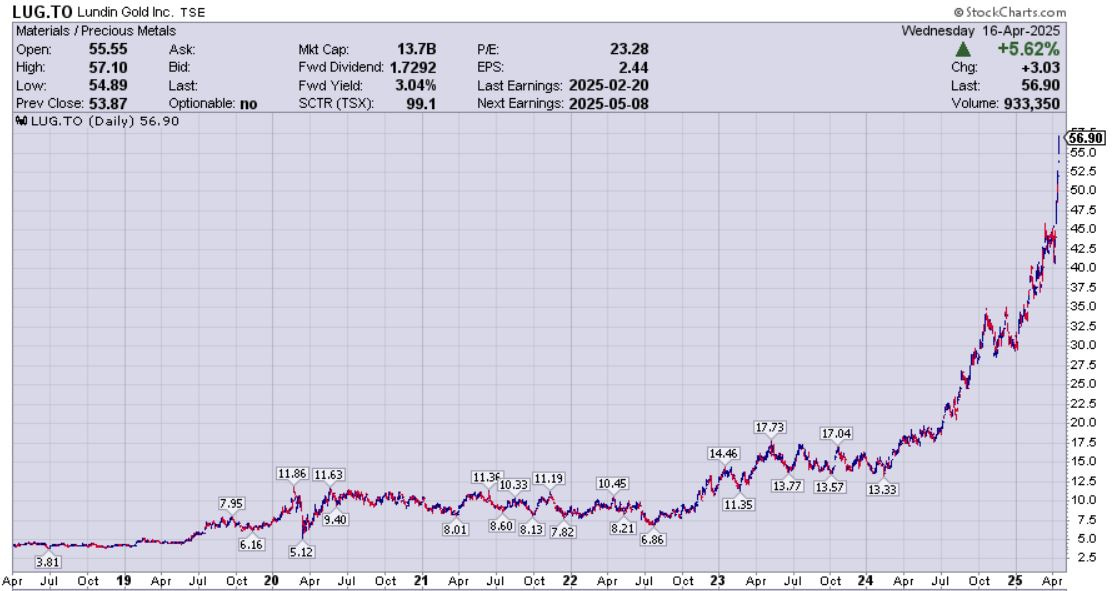Click the Fwd Dividend value '1.7292'
Image resolution: width=1116 pixels, height=591 pixels.
413,68
